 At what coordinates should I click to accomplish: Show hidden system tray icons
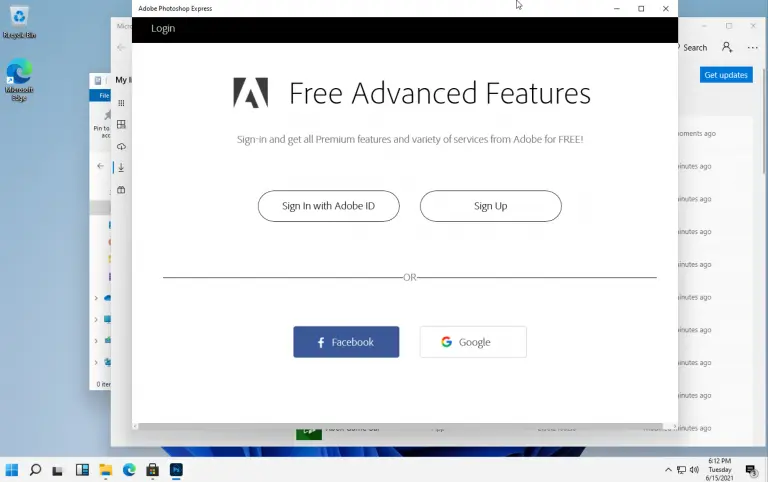[668, 470]
